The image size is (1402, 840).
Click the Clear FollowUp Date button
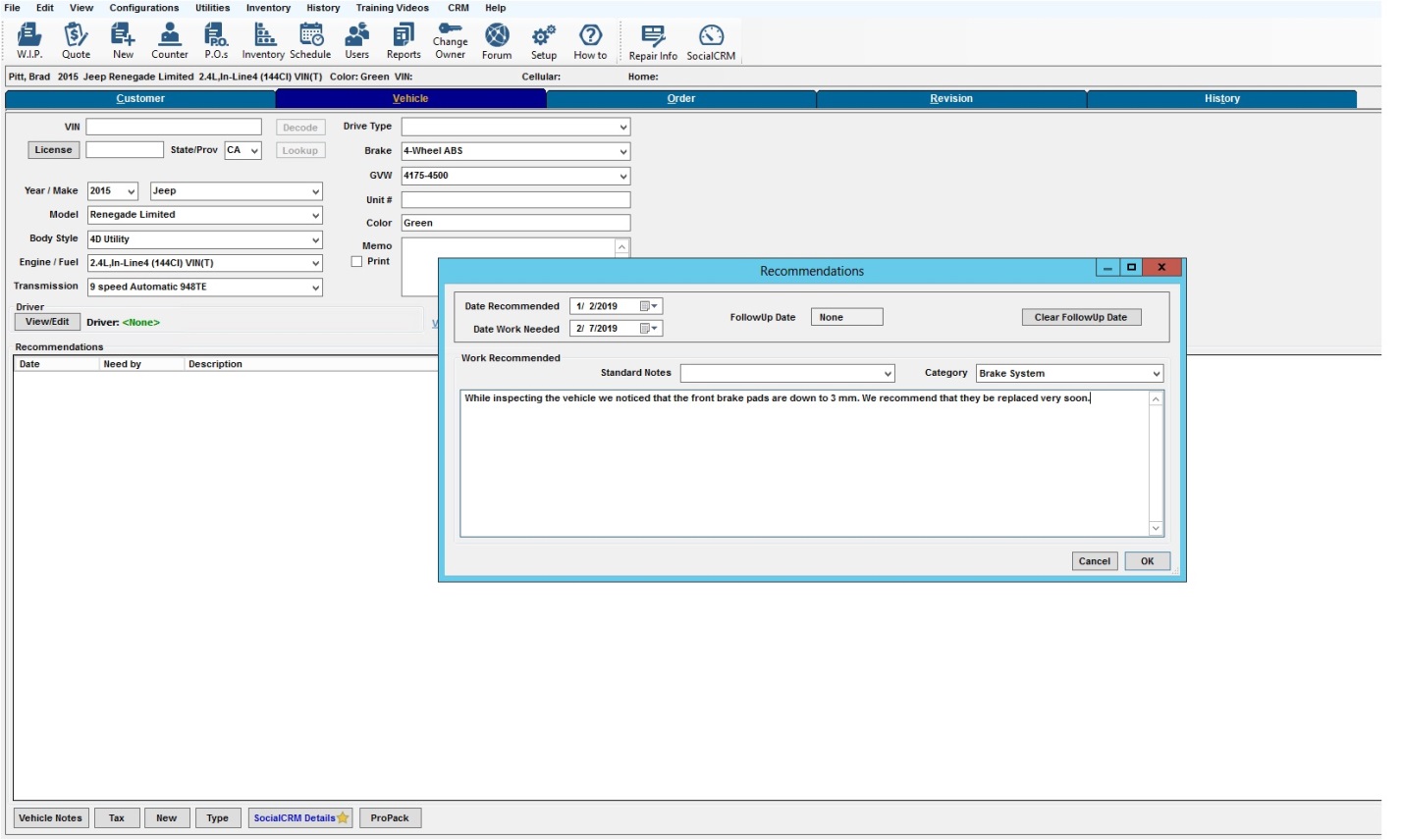1080,317
